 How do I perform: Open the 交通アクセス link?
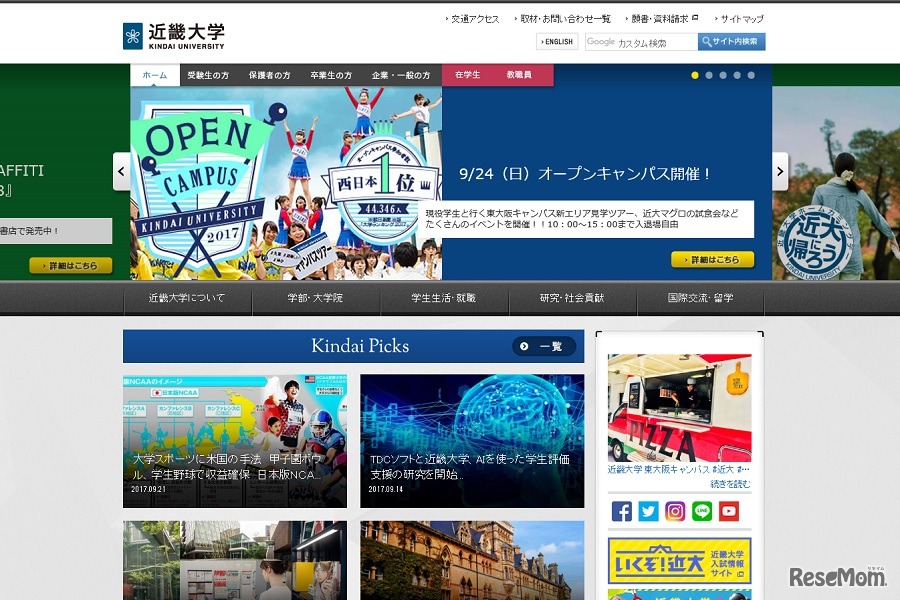[x=475, y=17]
